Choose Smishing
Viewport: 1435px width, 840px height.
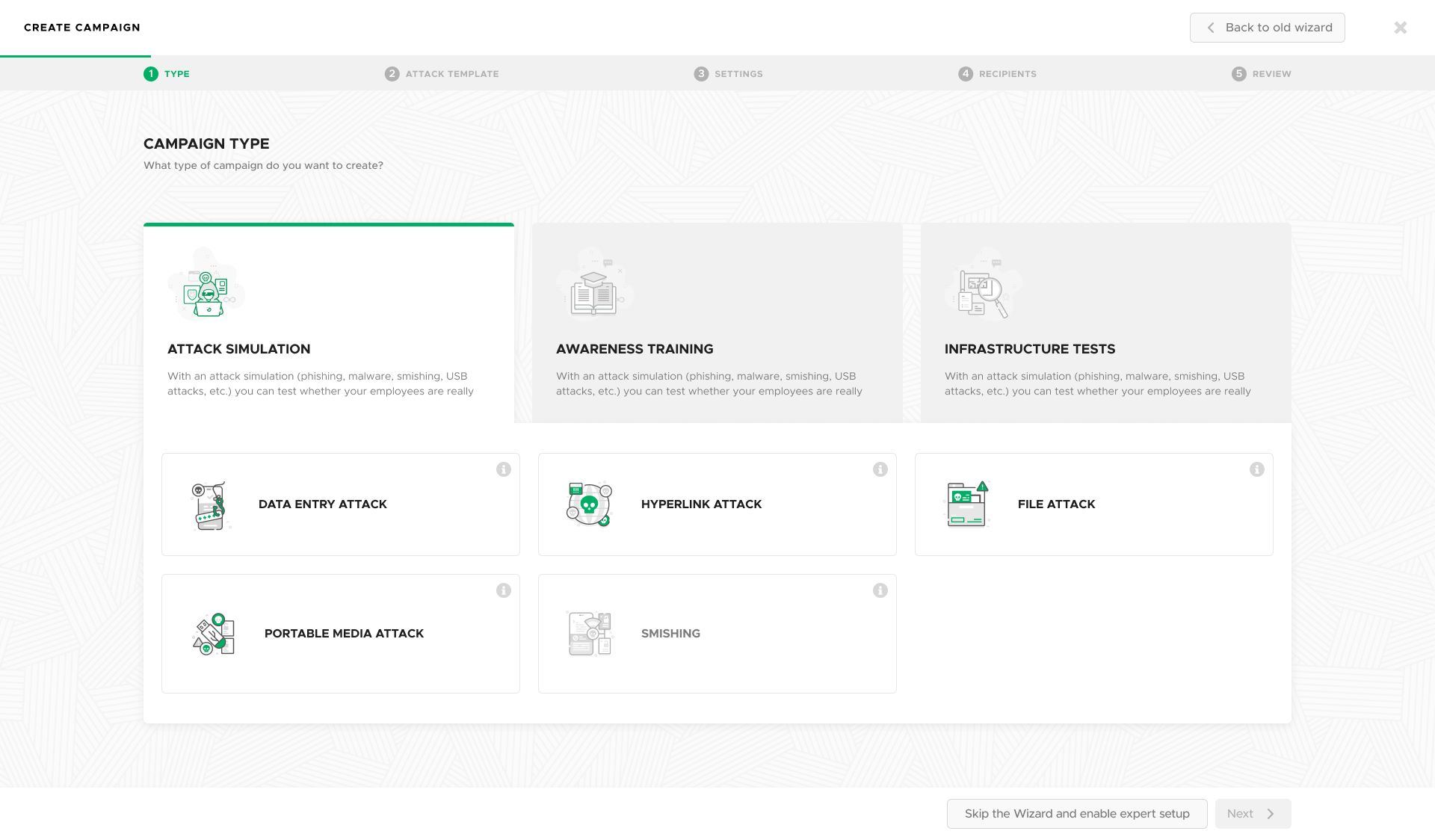coord(717,634)
